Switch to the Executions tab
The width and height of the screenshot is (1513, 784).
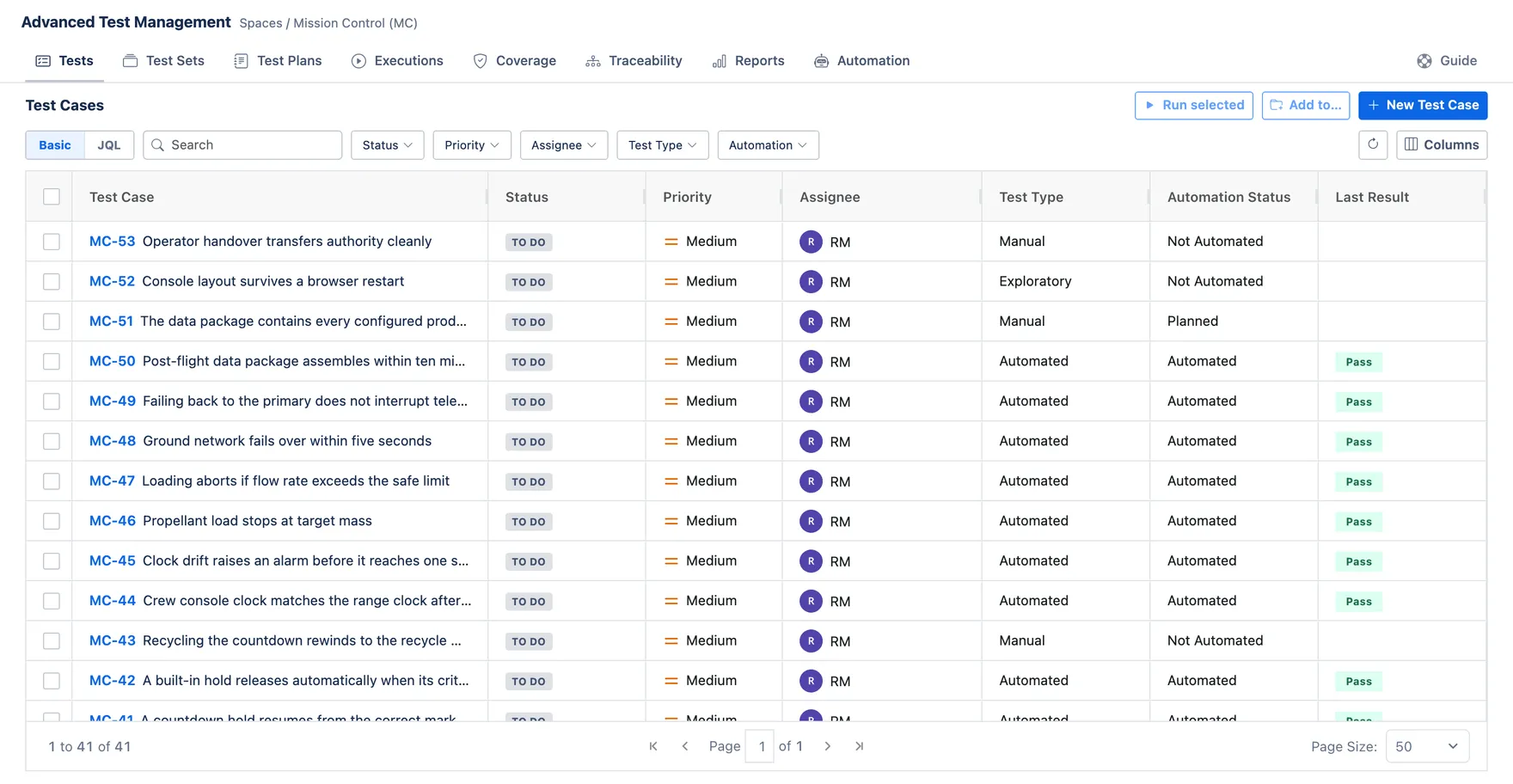[397, 61]
